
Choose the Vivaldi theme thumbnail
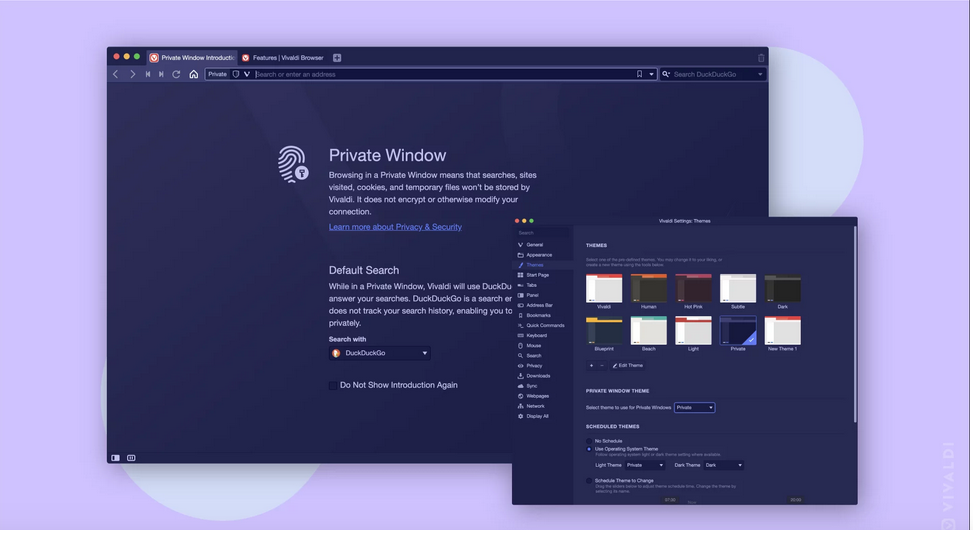click(x=604, y=289)
